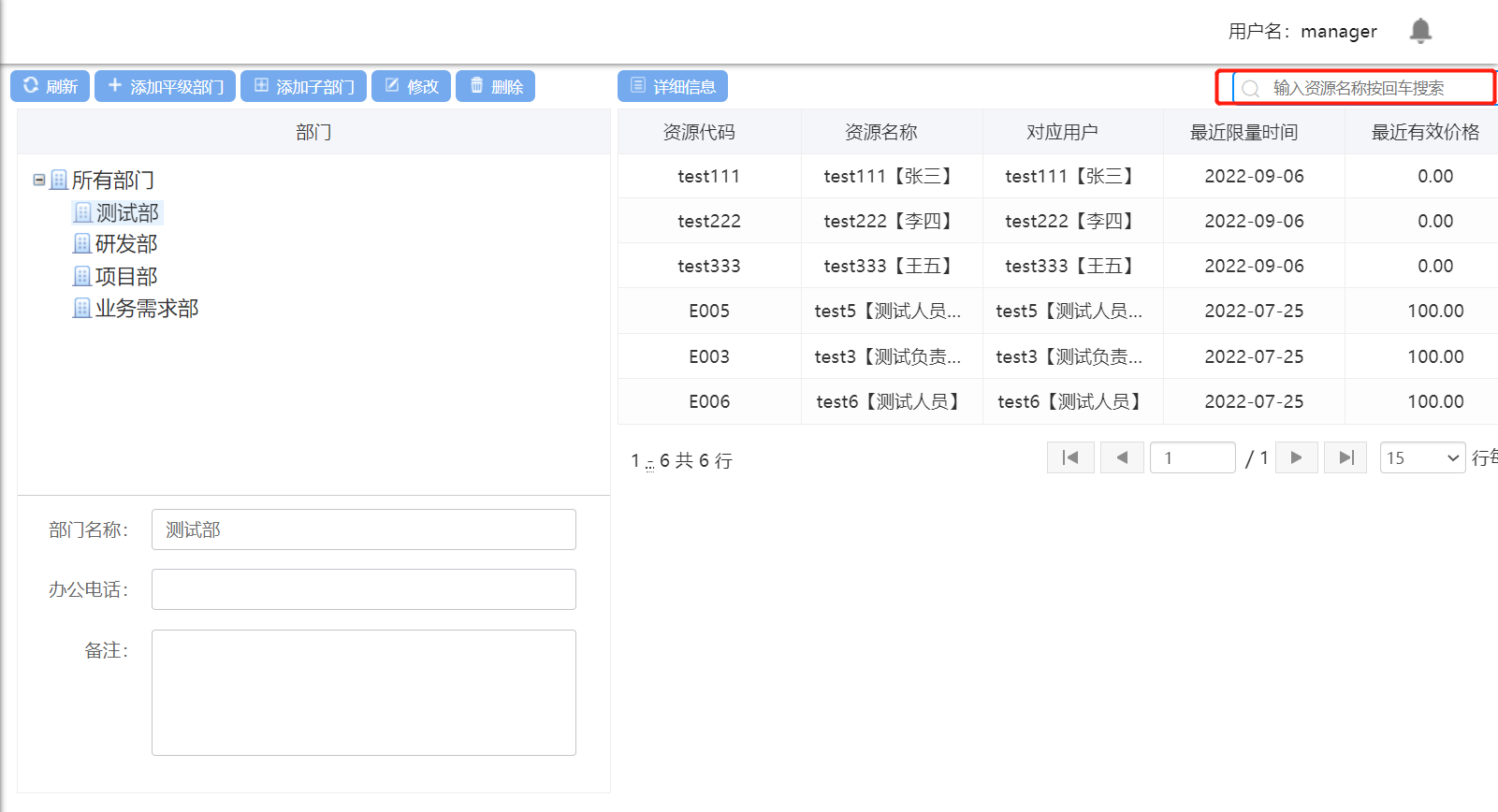Collapse the 所有部门 tree node
This screenshot has height=812, width=1498.
pos(39,180)
